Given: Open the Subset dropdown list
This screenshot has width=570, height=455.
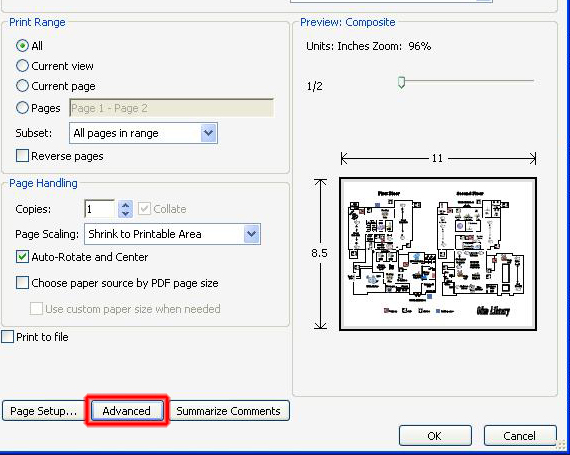Looking at the screenshot, I should coord(143,133).
